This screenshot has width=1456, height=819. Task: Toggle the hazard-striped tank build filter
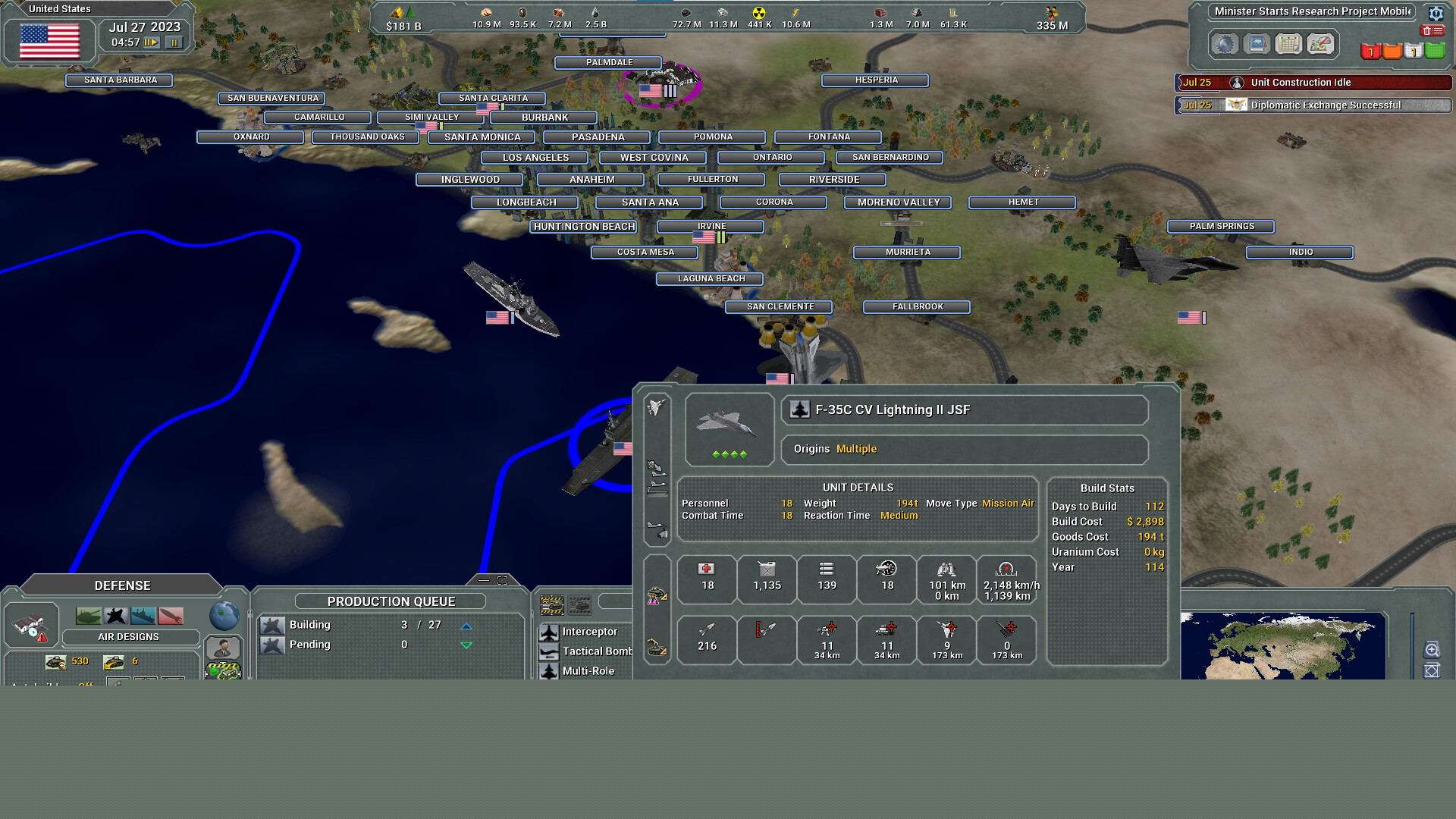click(551, 604)
